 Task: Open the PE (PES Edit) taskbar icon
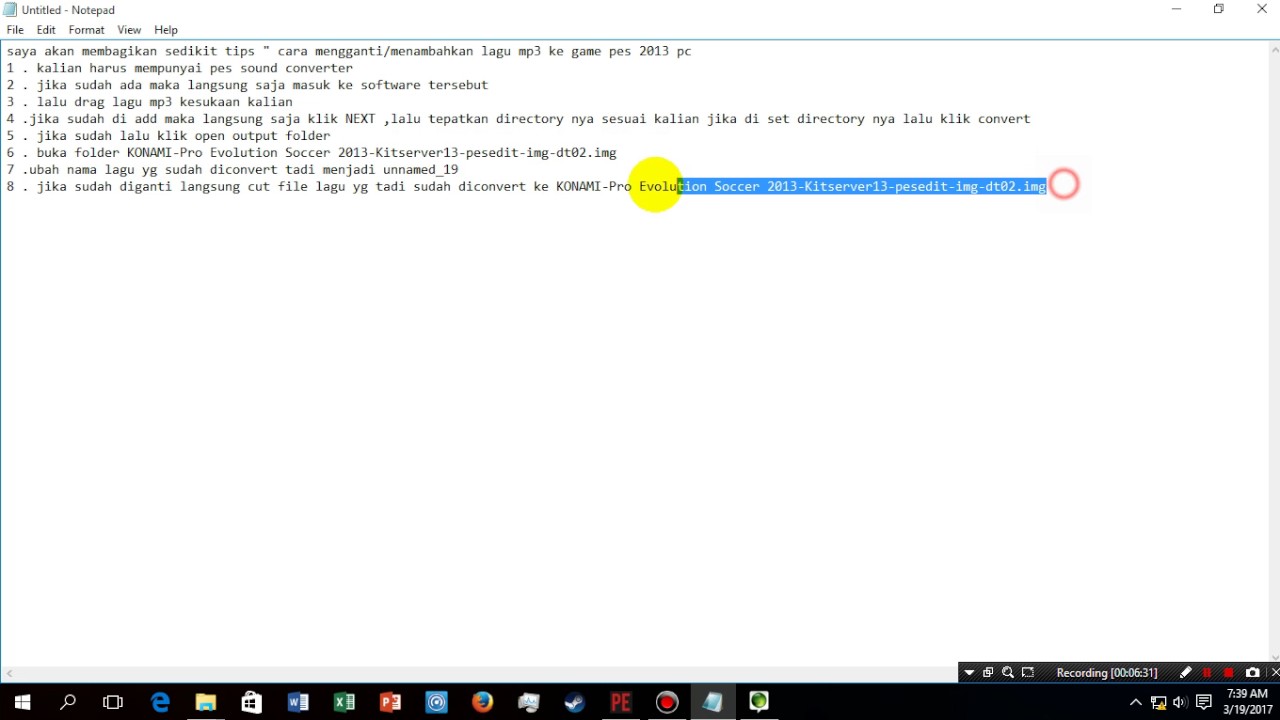pos(620,702)
